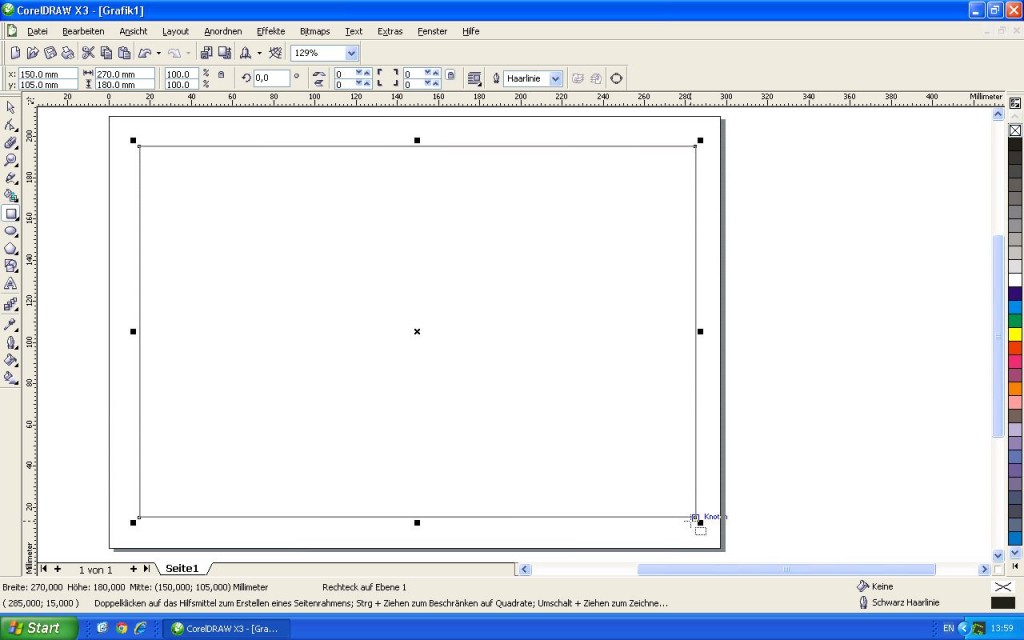This screenshot has width=1024, height=640.
Task: Click the Import icon
Action: pos(206,53)
